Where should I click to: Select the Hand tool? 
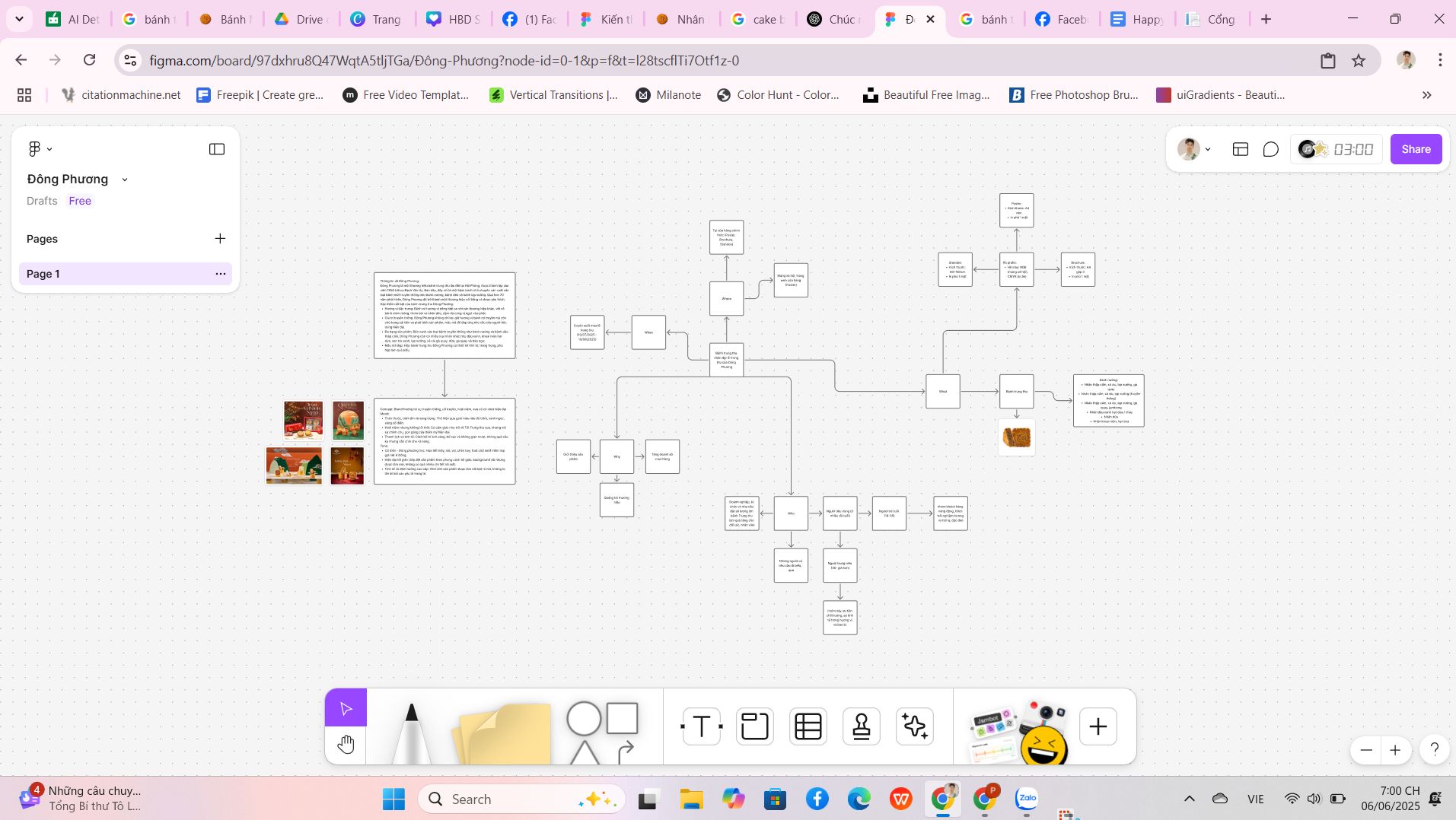[346, 744]
